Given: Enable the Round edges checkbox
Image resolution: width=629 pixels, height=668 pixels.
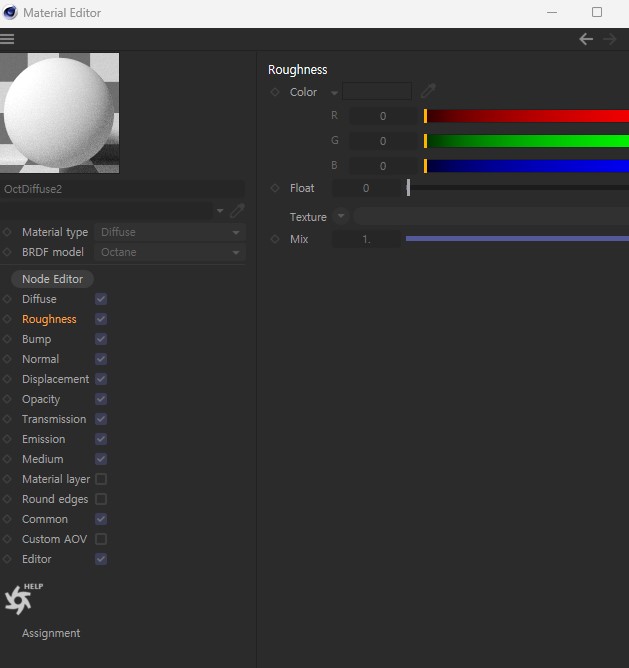Looking at the screenshot, I should pos(101,499).
